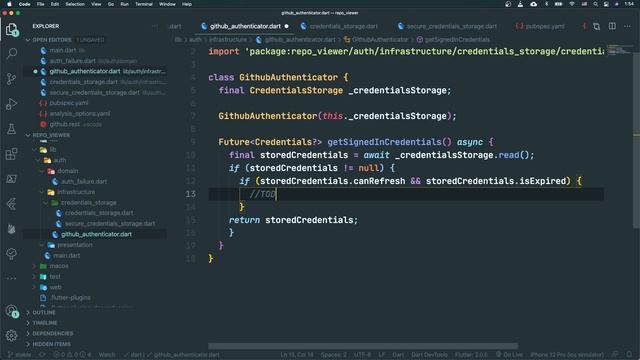Open the Run and Debug view

[x=11, y=104]
